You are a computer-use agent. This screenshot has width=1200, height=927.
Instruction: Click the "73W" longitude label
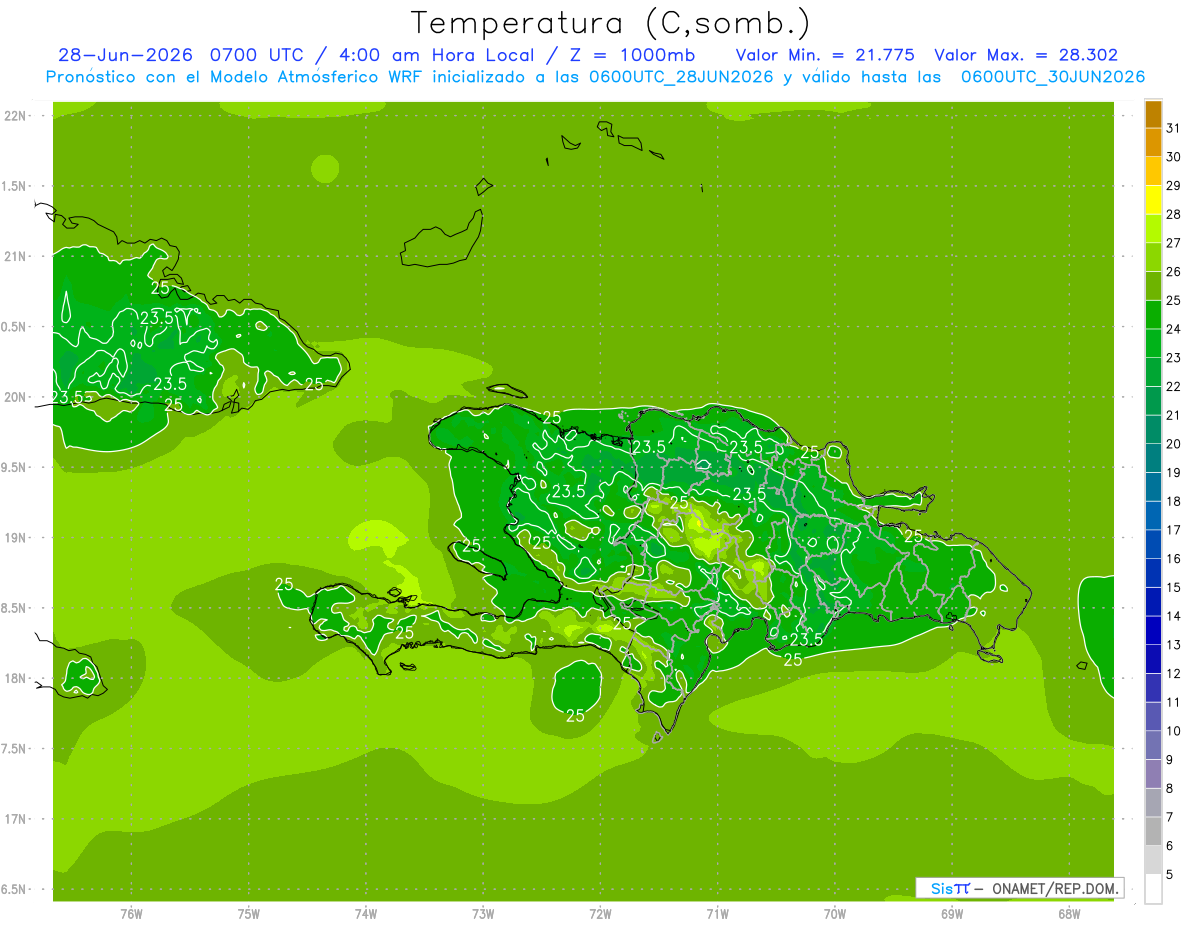(x=483, y=914)
